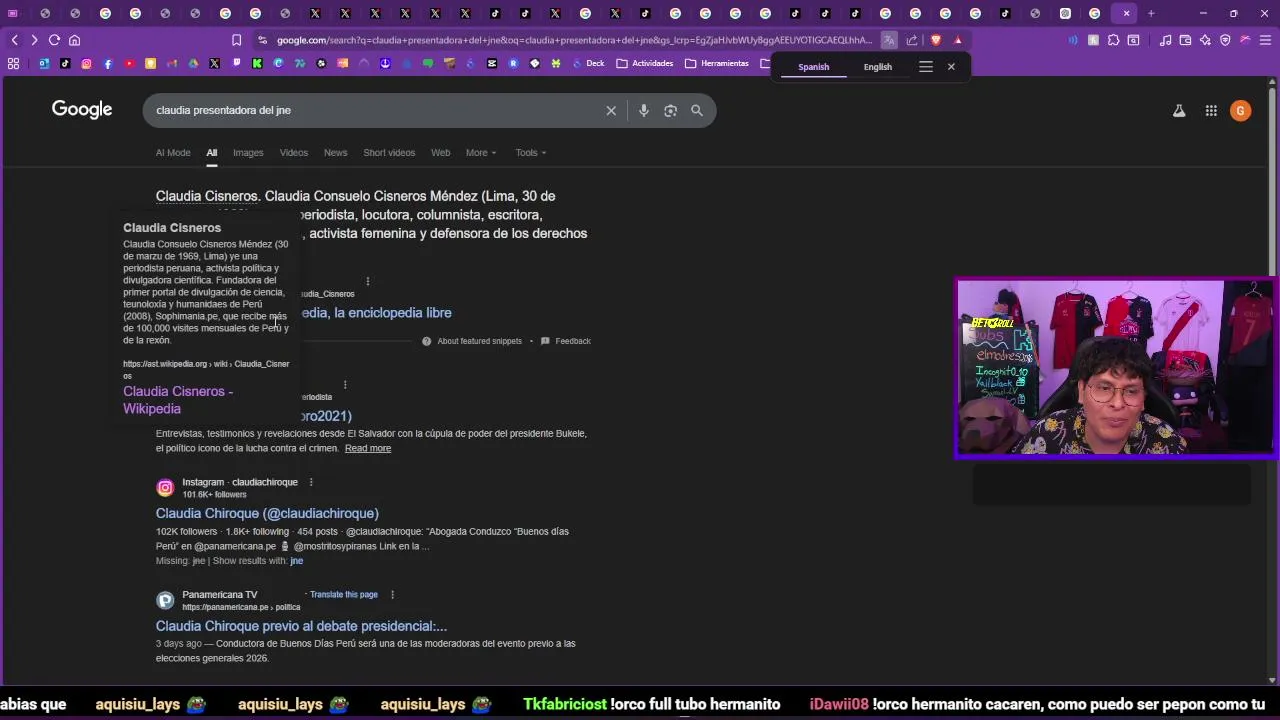Click the Google logo
The height and width of the screenshot is (720, 1280).
coord(82,110)
